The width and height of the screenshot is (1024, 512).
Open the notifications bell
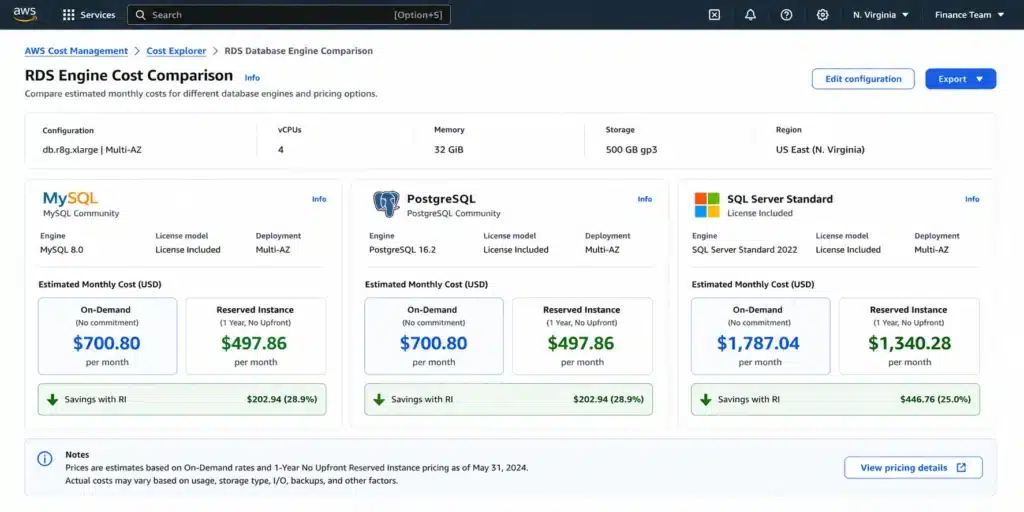(x=750, y=15)
